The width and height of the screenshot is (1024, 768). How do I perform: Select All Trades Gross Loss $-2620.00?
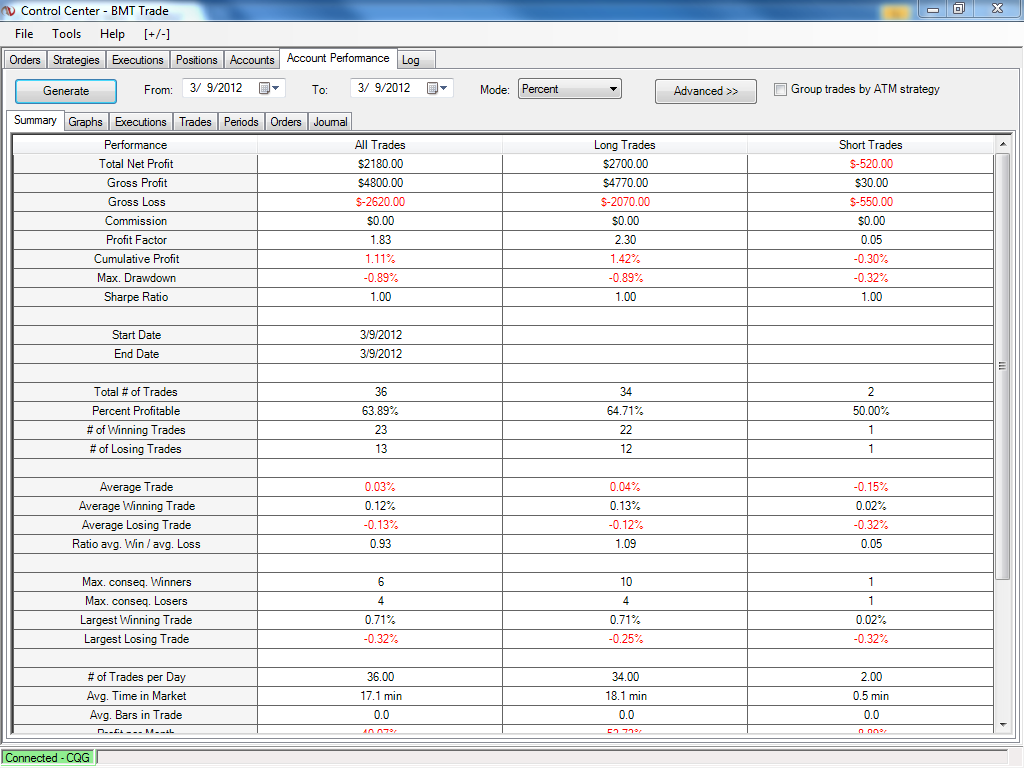click(x=380, y=202)
